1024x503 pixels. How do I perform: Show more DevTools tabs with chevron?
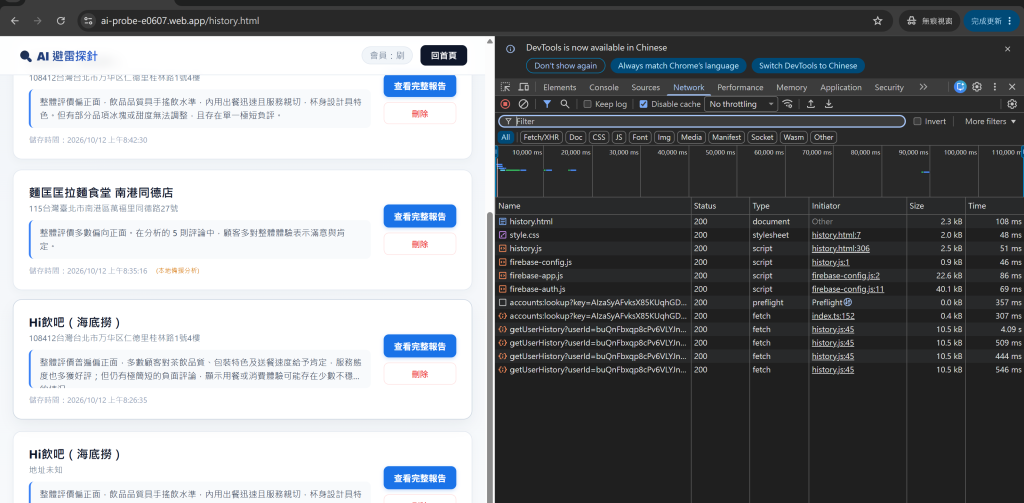923,87
